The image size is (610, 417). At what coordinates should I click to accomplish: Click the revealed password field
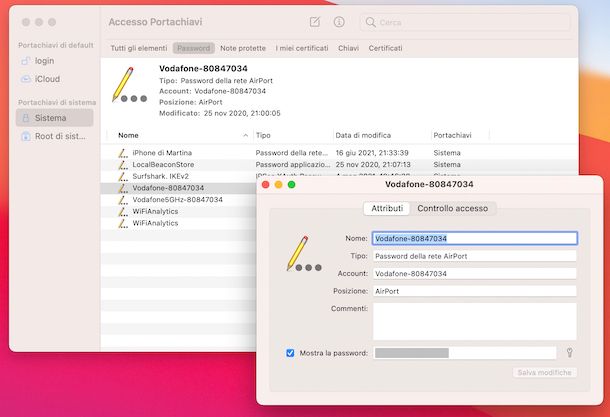click(465, 353)
